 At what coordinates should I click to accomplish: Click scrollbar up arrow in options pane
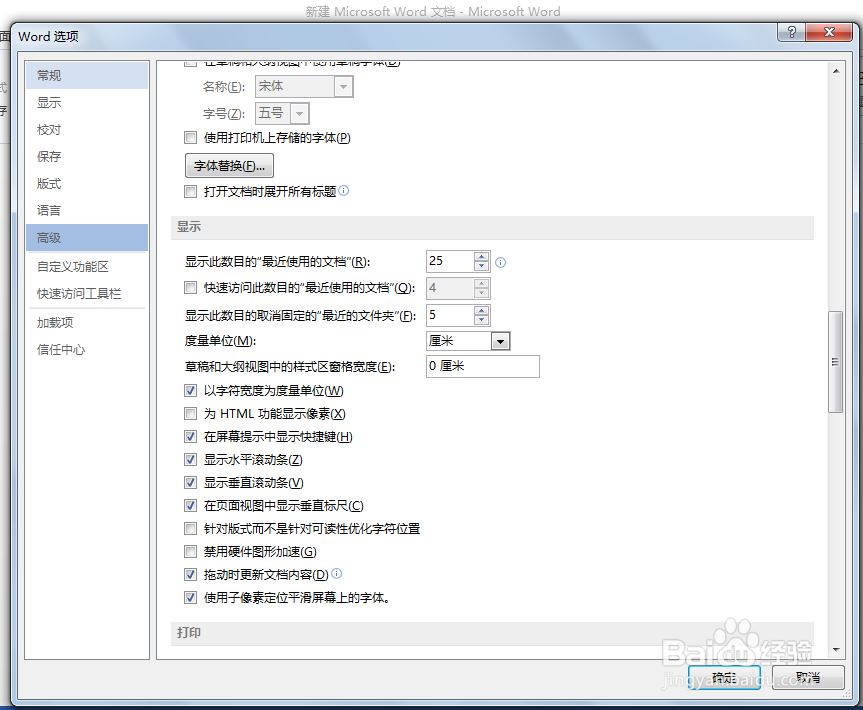836,71
